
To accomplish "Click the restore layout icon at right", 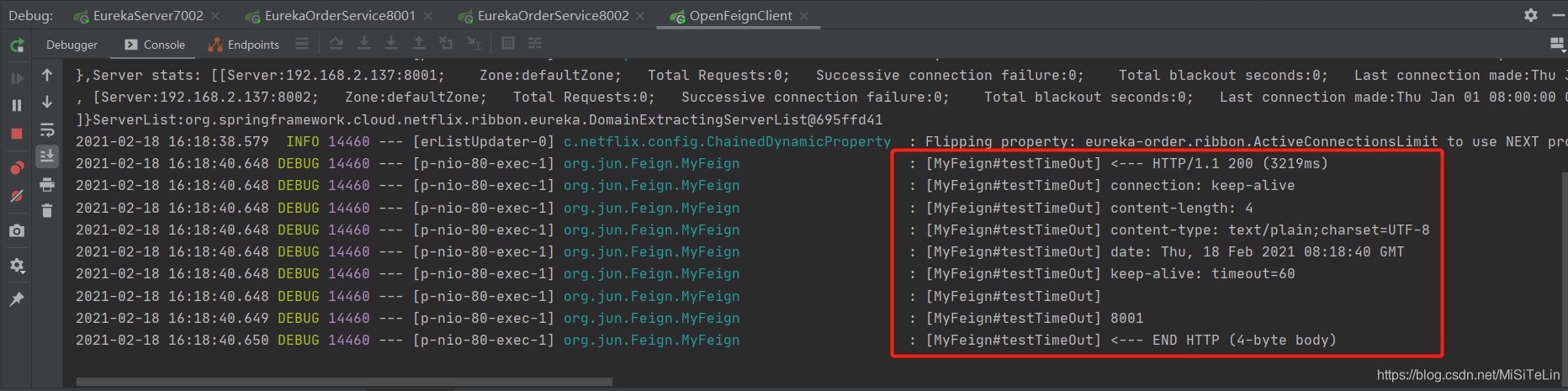I will (x=1556, y=44).
